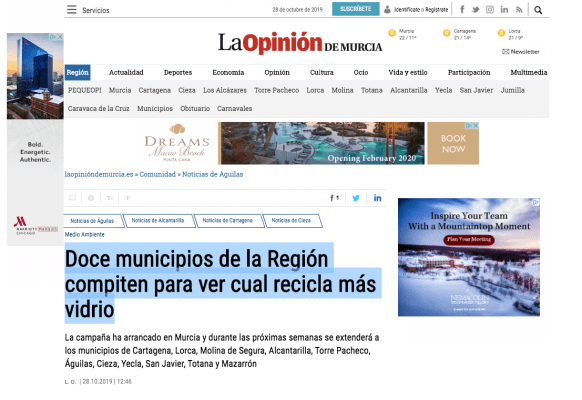This screenshot has height=400, width=582.
Task: Go to Alcantarilla submenu link
Action: (409, 90)
